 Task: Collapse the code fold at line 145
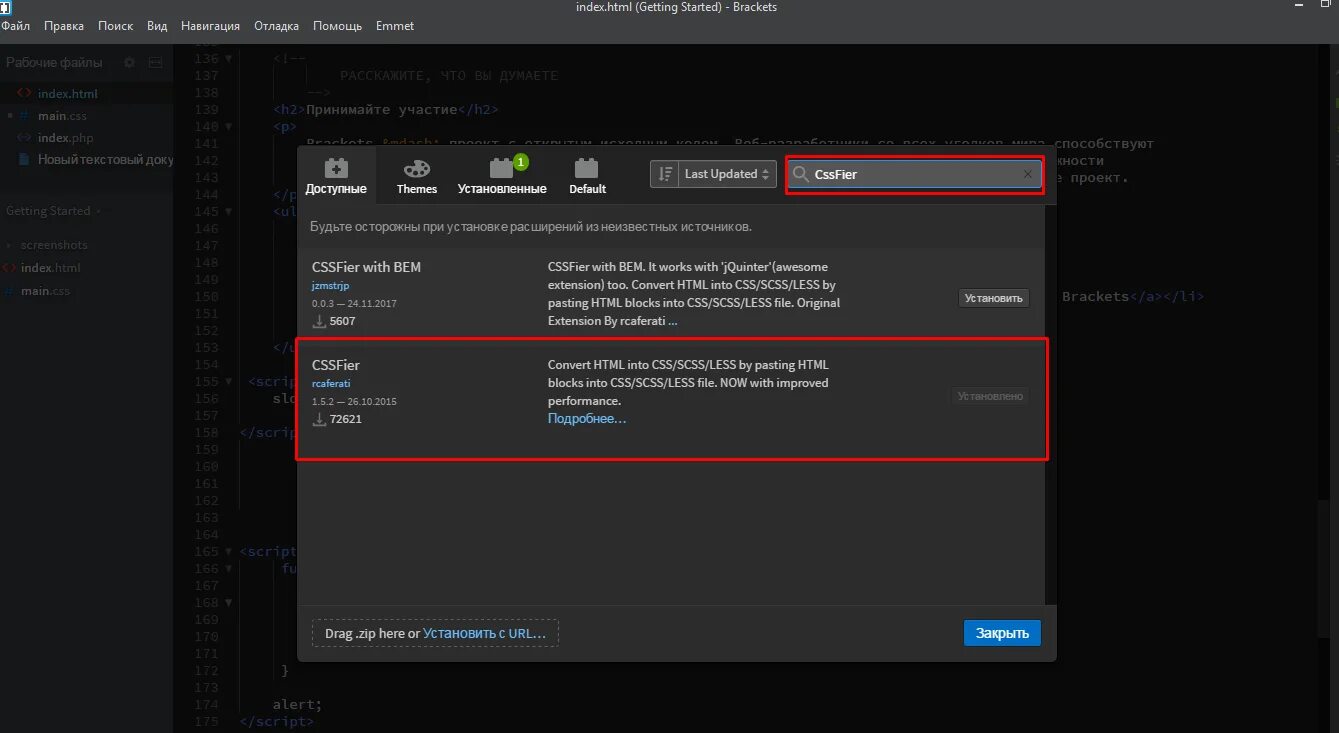[x=228, y=212]
